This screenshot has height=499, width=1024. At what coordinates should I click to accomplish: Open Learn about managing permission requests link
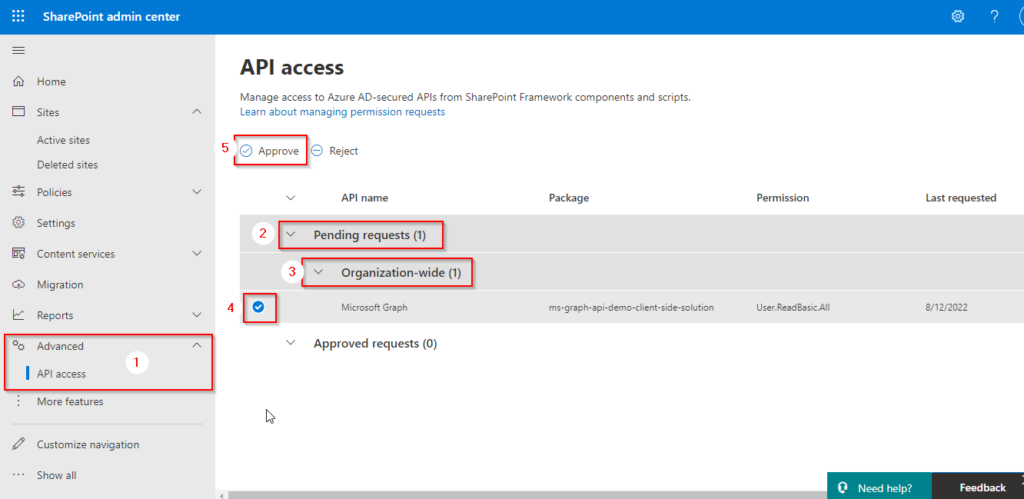click(342, 112)
